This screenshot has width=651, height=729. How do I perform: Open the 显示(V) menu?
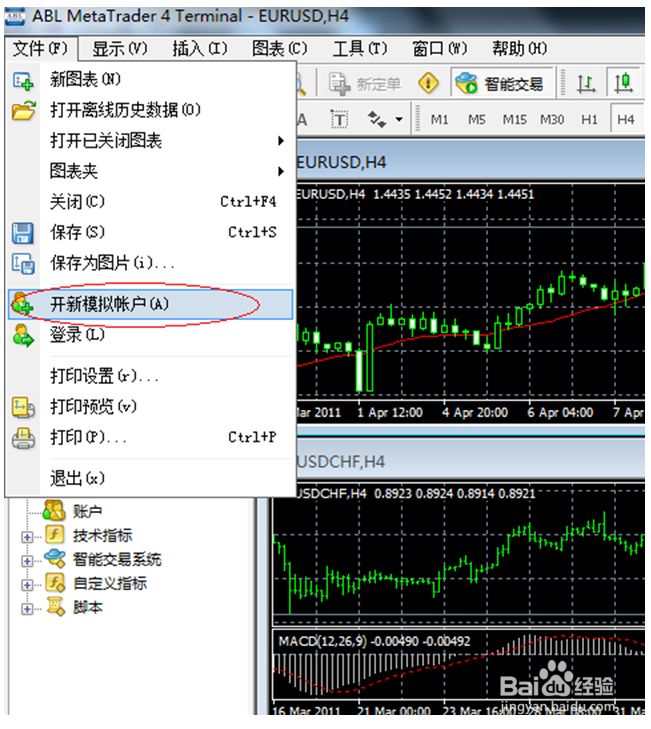(120, 48)
